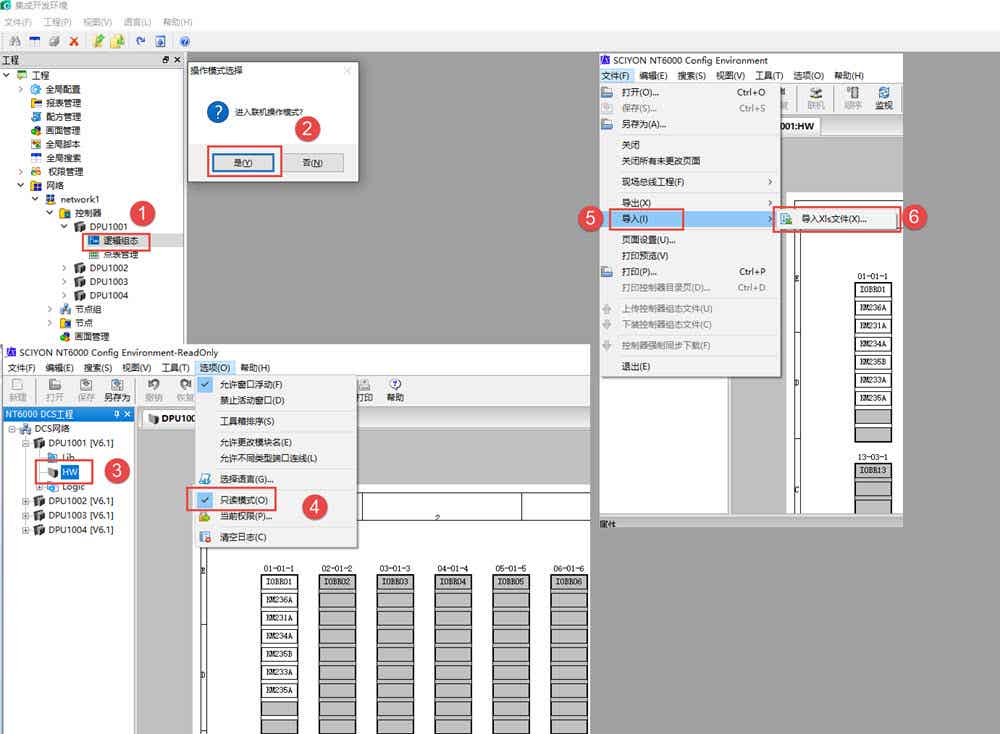Viewport: 1000px width, 734px height.
Task: Click the pin icon on NT6000 DCS工程 panel
Action: pos(117,414)
